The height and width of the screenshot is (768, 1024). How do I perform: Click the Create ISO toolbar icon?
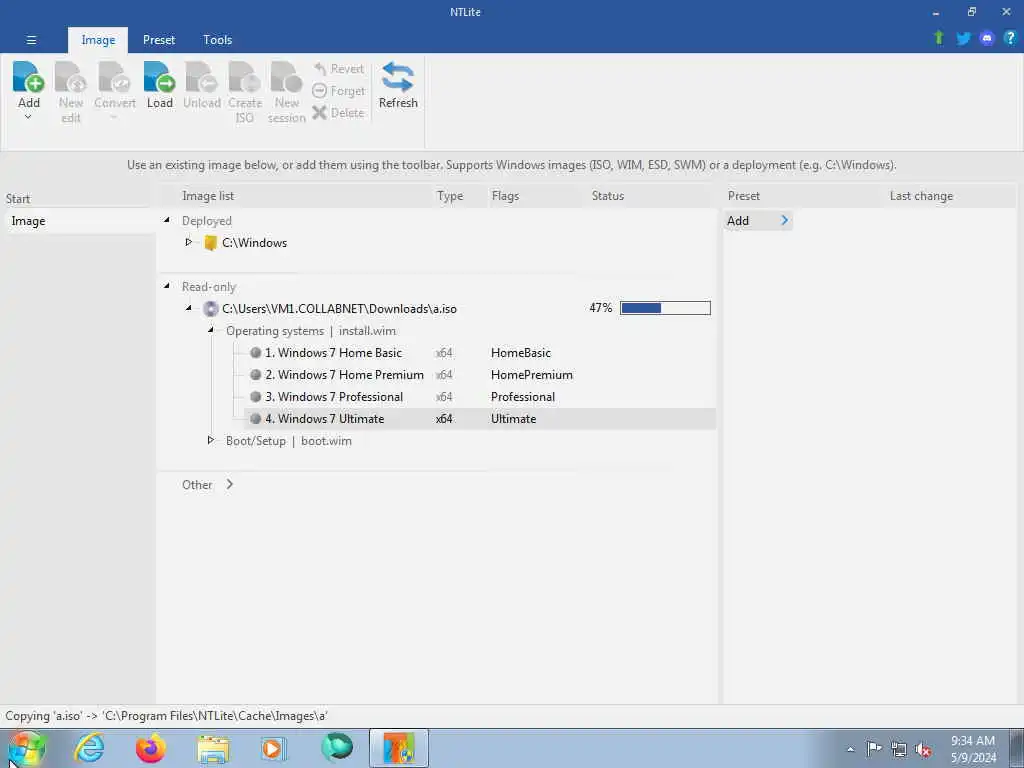pyautogui.click(x=244, y=78)
